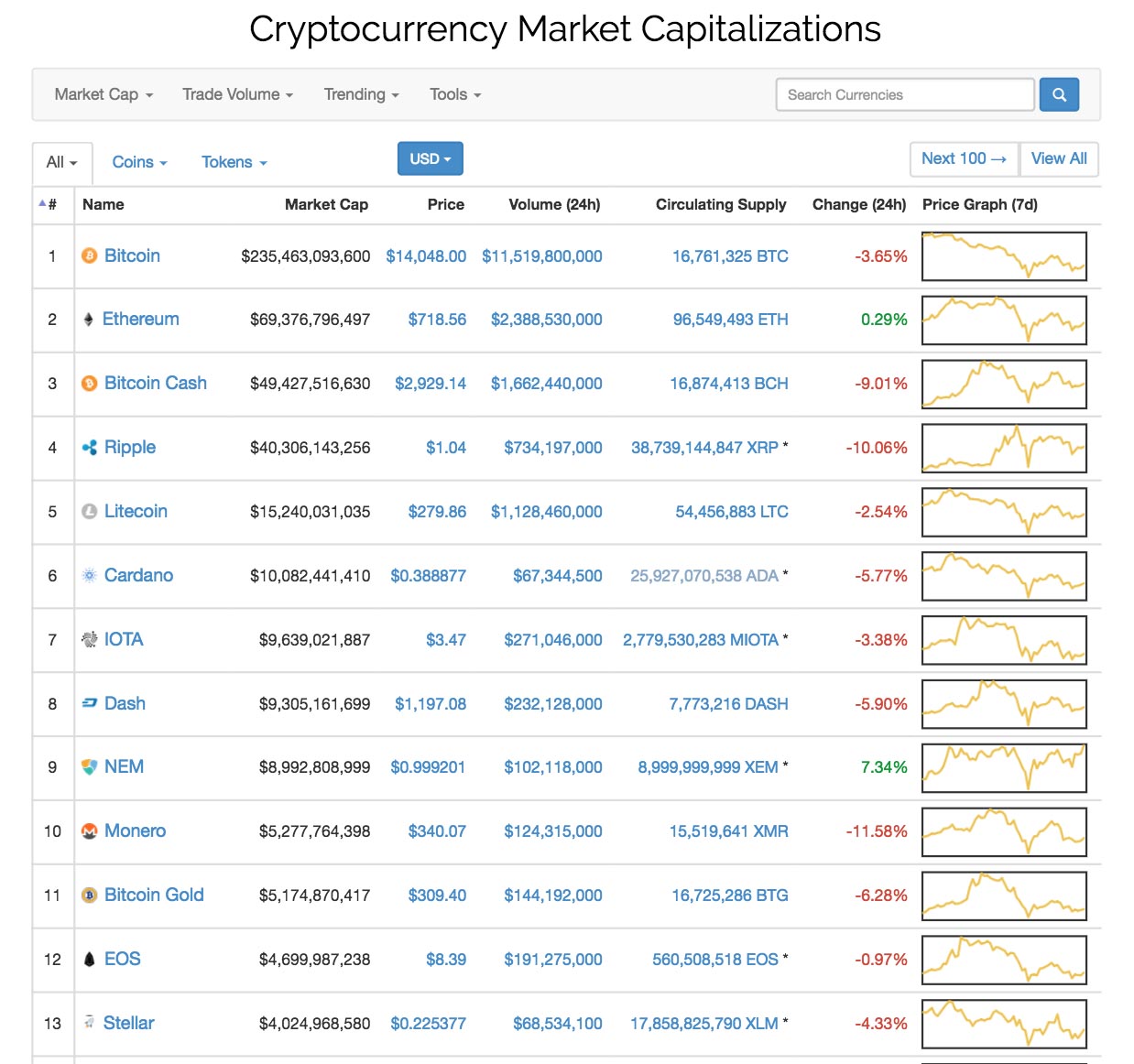
Task: Open the Bitcoin currency link
Action: pos(132,255)
